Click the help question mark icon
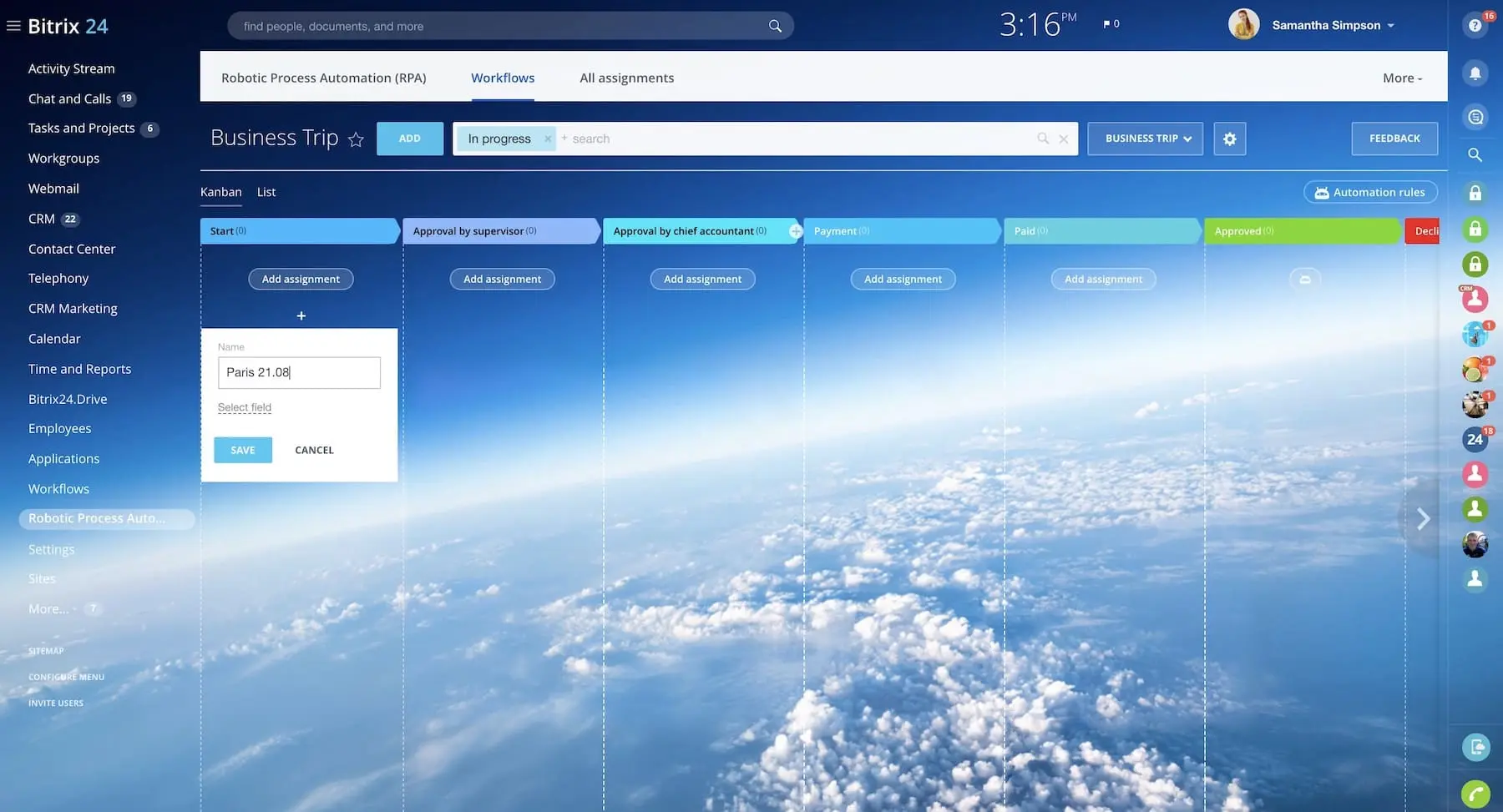Viewport: 1503px width, 812px height. (1475, 26)
